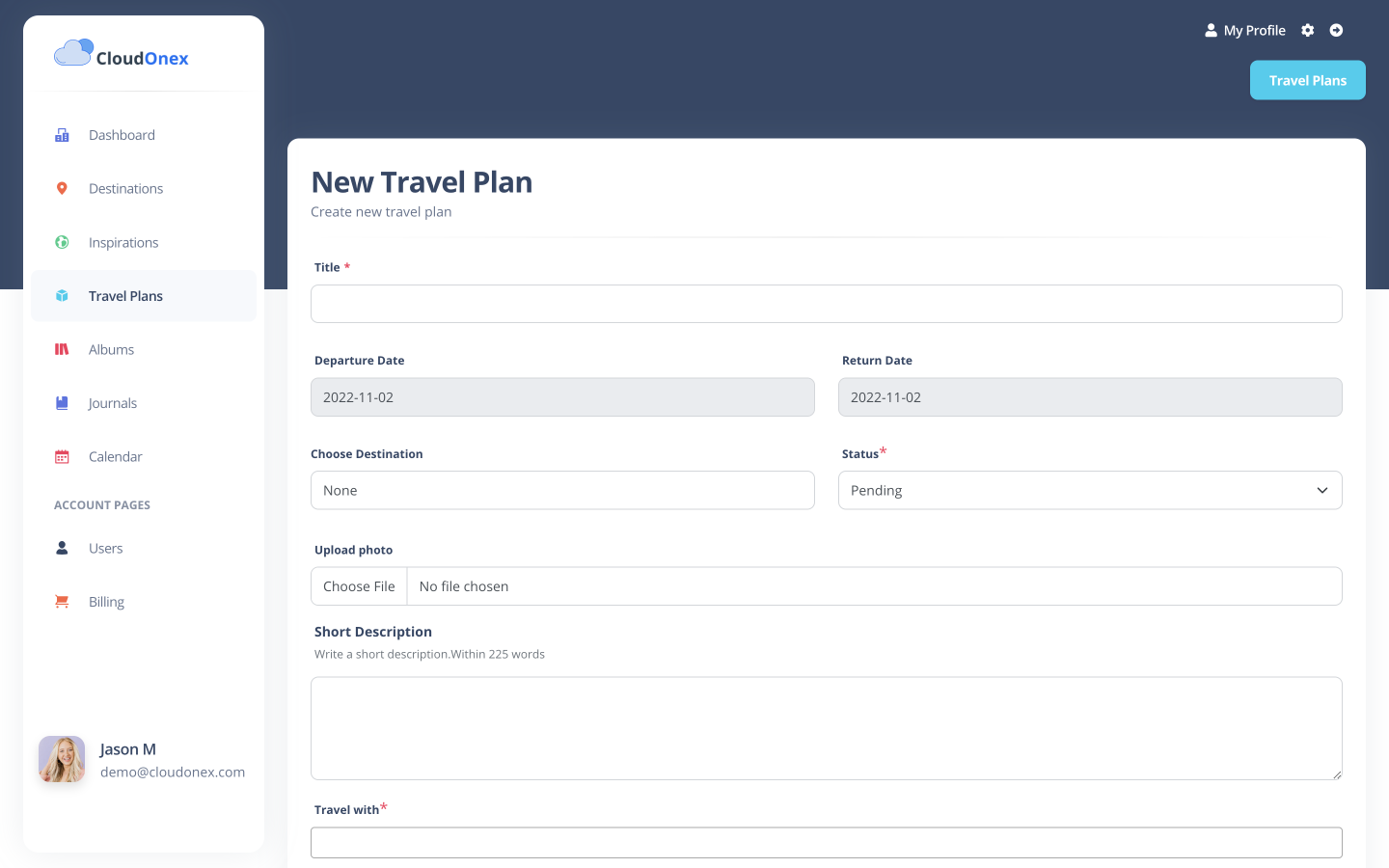Click Jason M's profile avatar photo
Screen dimensions: 1389x868
[x=61, y=759]
